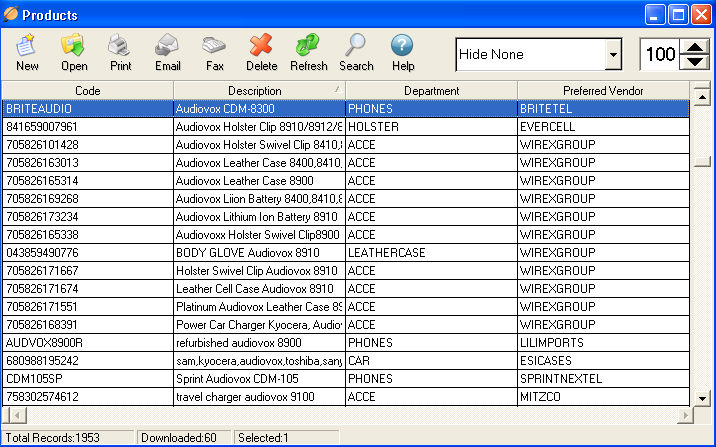Refresh the products list

pyautogui.click(x=309, y=53)
